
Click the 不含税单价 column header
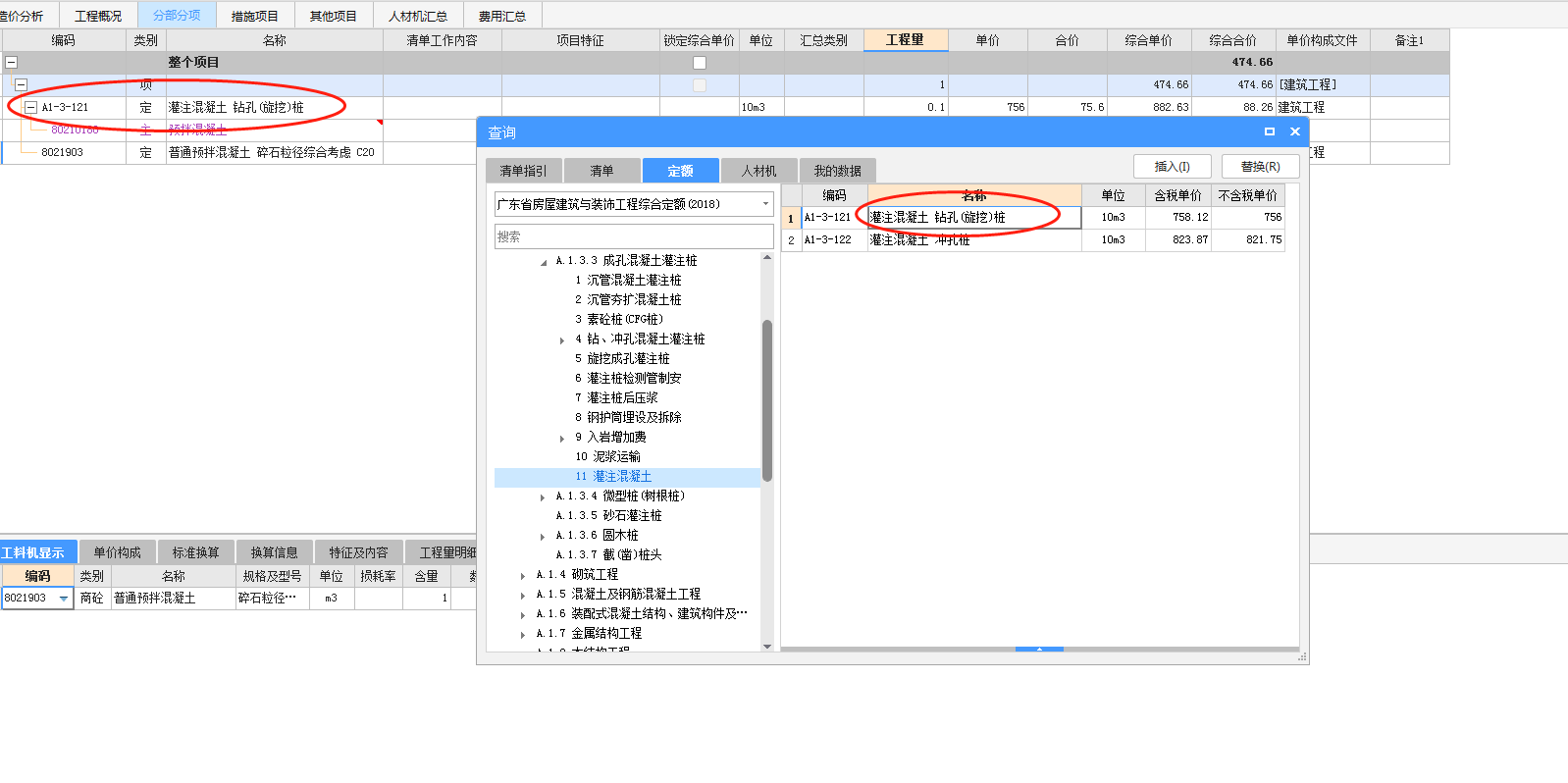[x=1248, y=195]
